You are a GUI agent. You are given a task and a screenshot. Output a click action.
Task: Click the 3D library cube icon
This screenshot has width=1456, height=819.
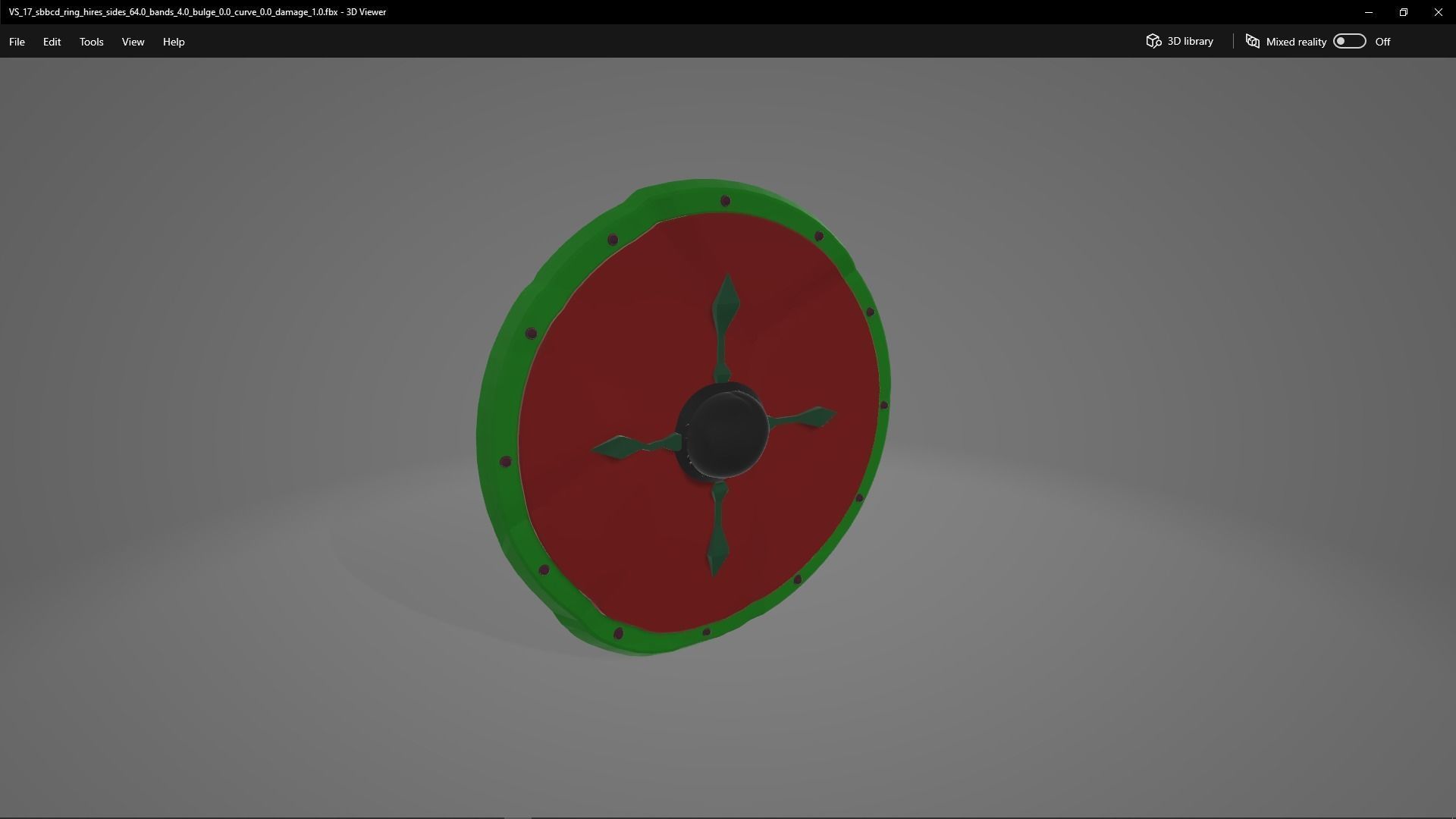pyautogui.click(x=1153, y=41)
